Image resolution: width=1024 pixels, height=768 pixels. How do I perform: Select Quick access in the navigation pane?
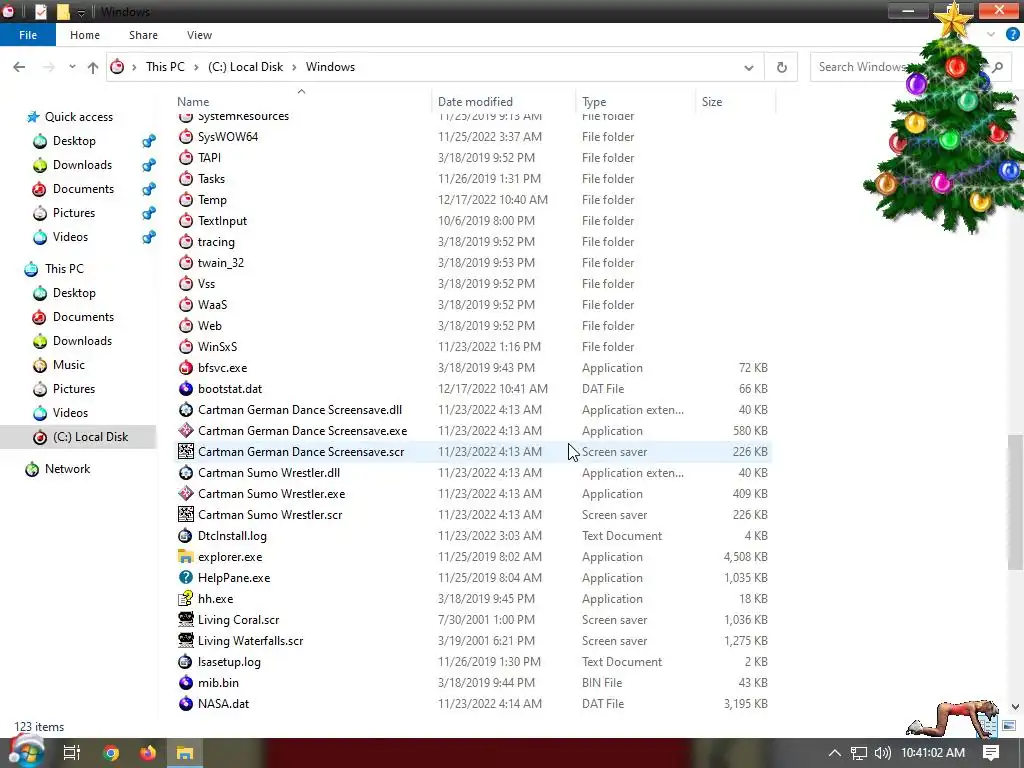pos(78,117)
